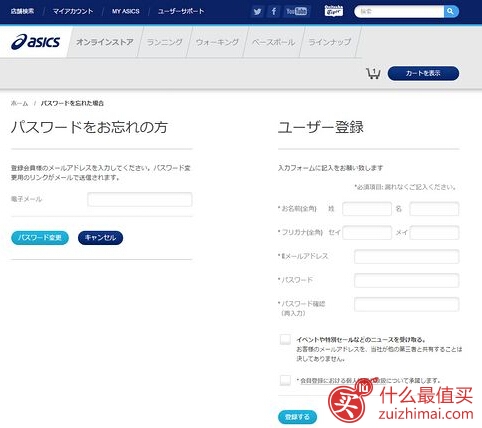Focus the 名 name field

point(434,209)
